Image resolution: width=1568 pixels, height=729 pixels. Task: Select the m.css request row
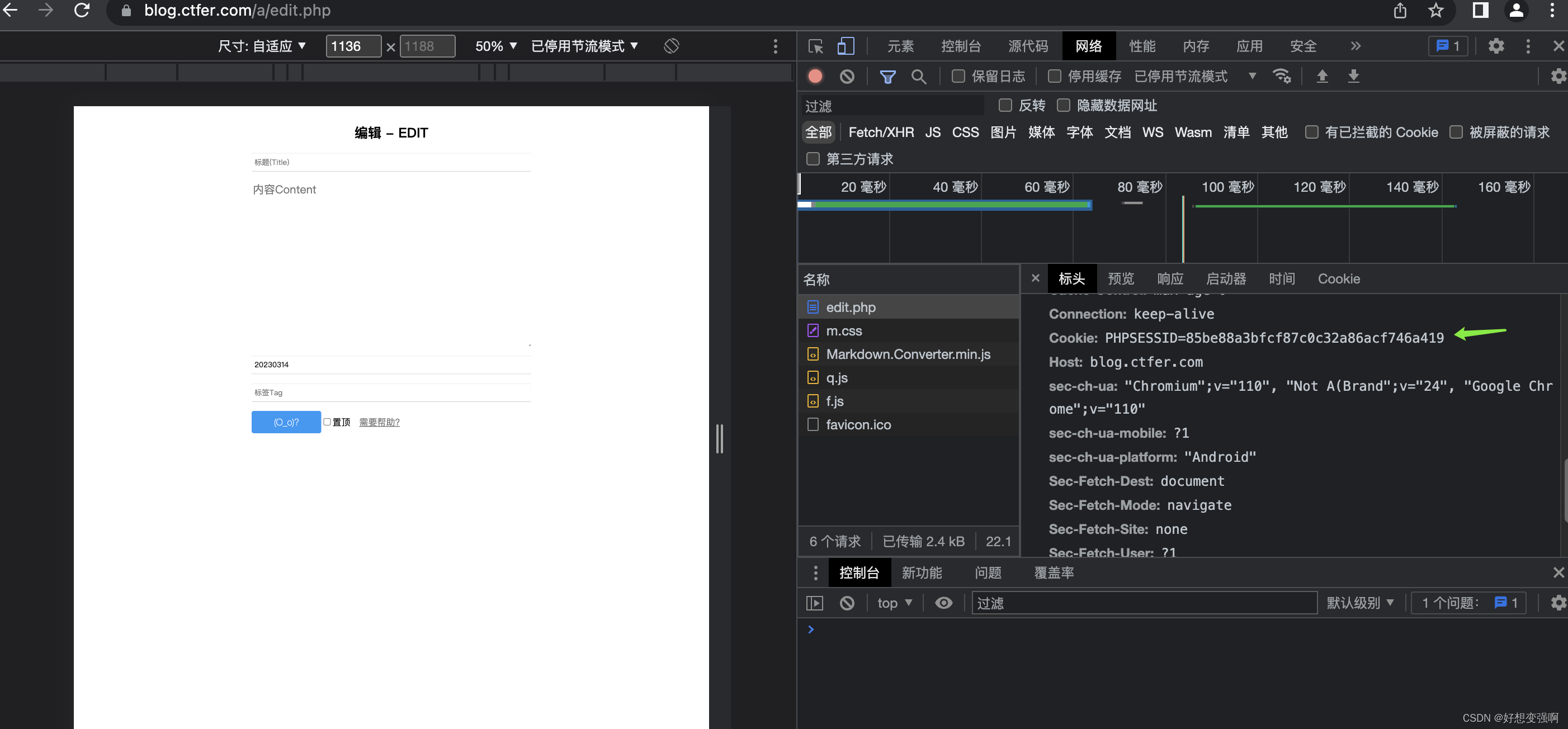[x=844, y=330]
